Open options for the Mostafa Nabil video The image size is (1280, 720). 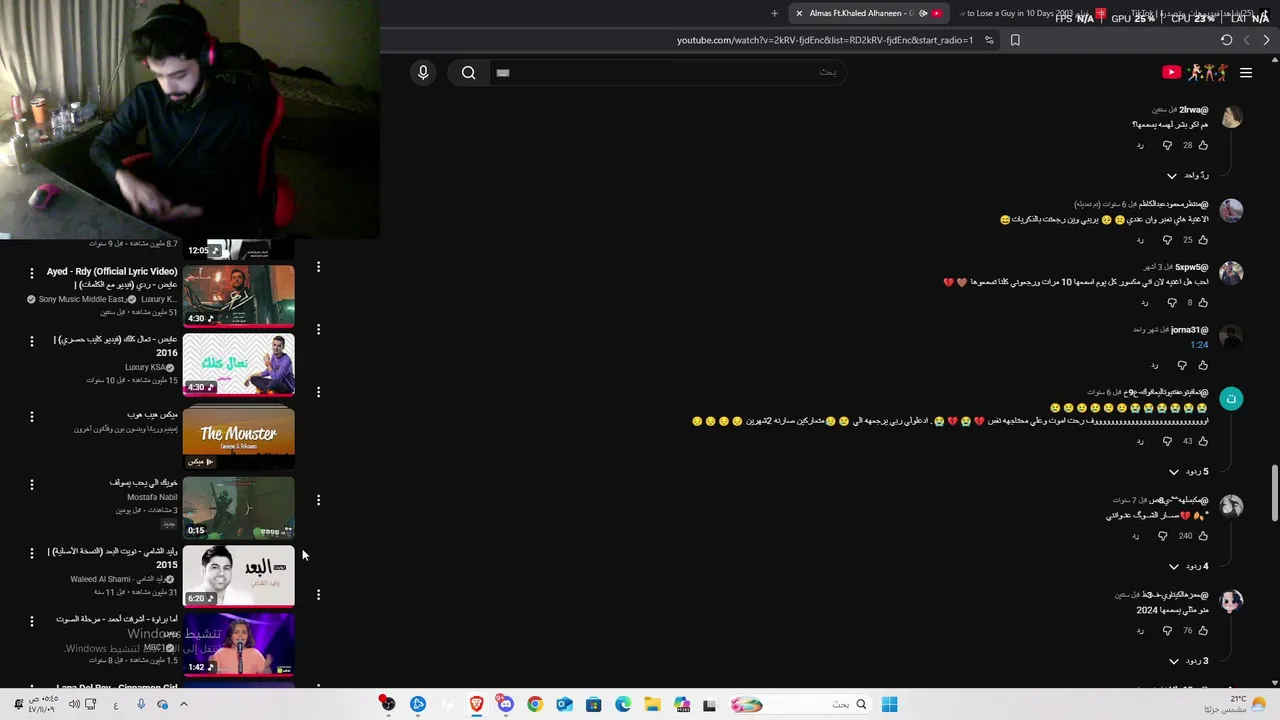point(31,484)
